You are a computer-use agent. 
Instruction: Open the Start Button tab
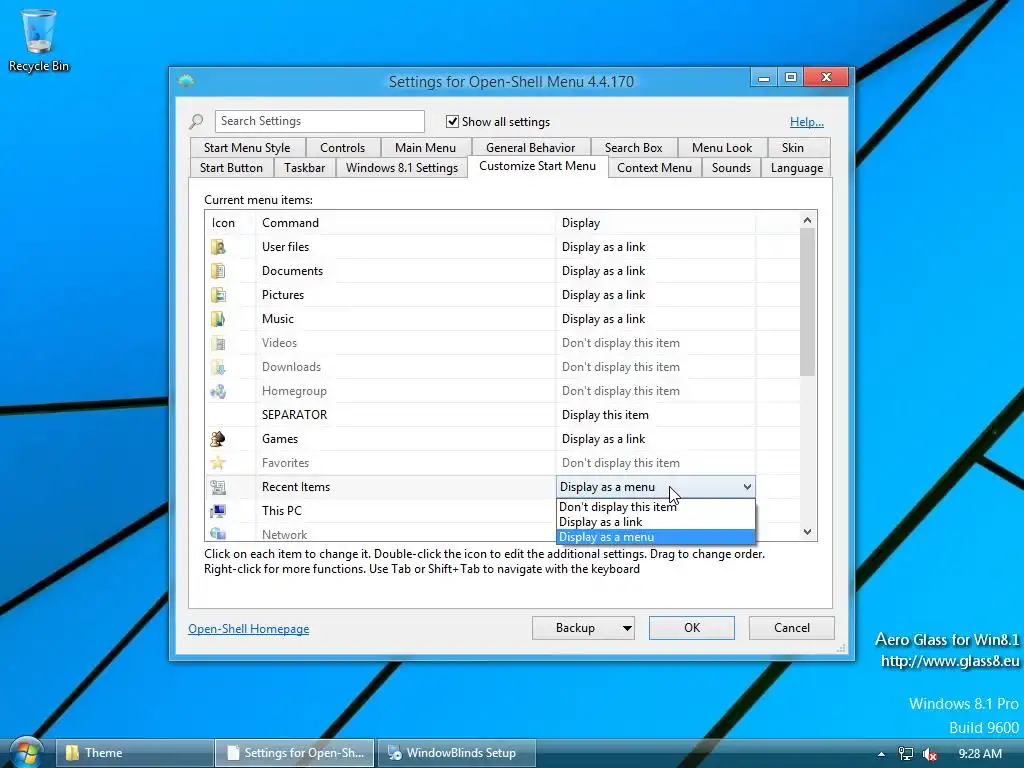[231, 168]
